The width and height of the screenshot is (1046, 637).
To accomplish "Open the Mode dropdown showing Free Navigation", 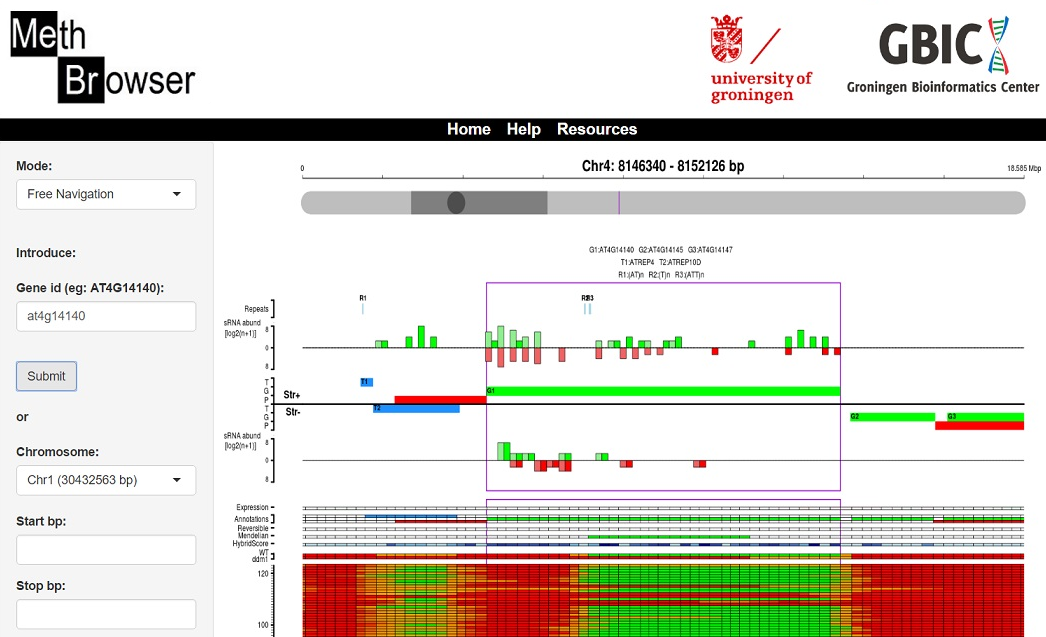I will (x=106, y=194).
